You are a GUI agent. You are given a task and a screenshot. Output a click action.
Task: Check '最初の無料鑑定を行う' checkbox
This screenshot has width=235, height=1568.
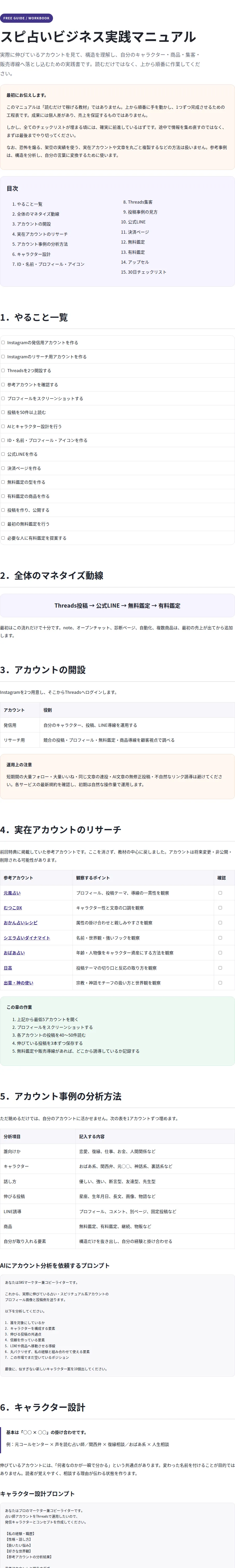coord(3,523)
